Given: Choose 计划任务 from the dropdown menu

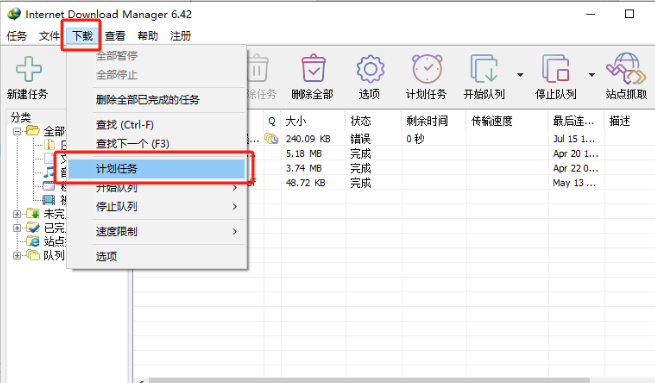Looking at the screenshot, I should (157, 169).
